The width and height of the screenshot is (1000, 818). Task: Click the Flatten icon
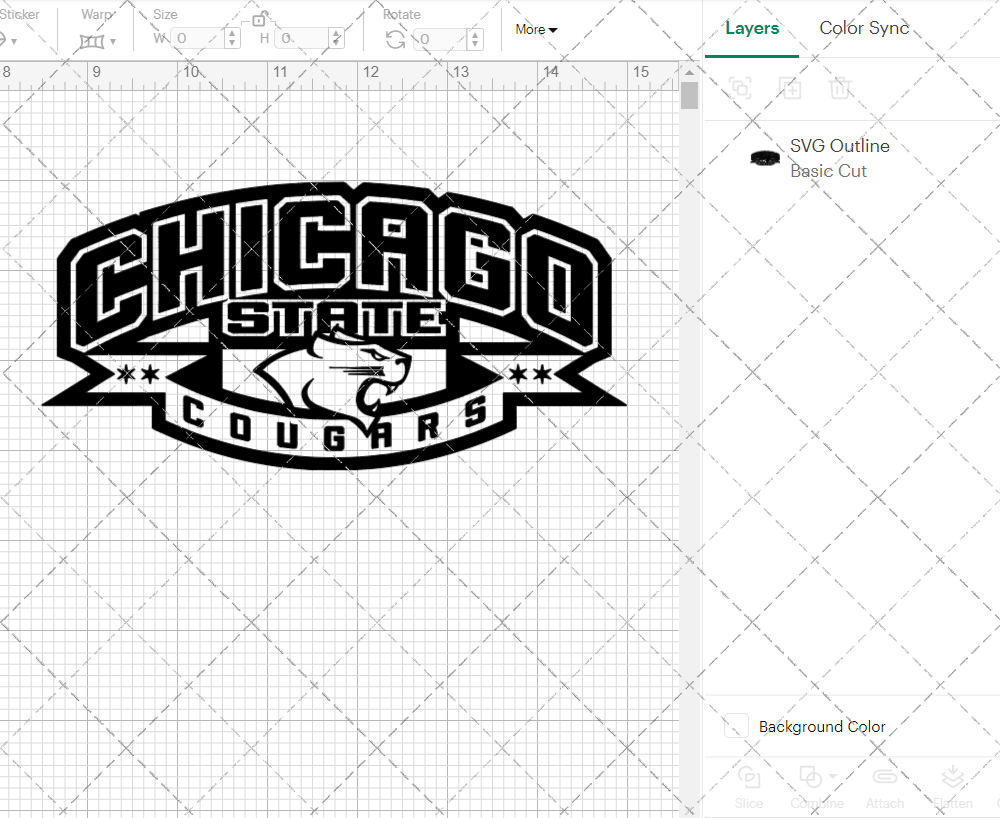(x=952, y=776)
